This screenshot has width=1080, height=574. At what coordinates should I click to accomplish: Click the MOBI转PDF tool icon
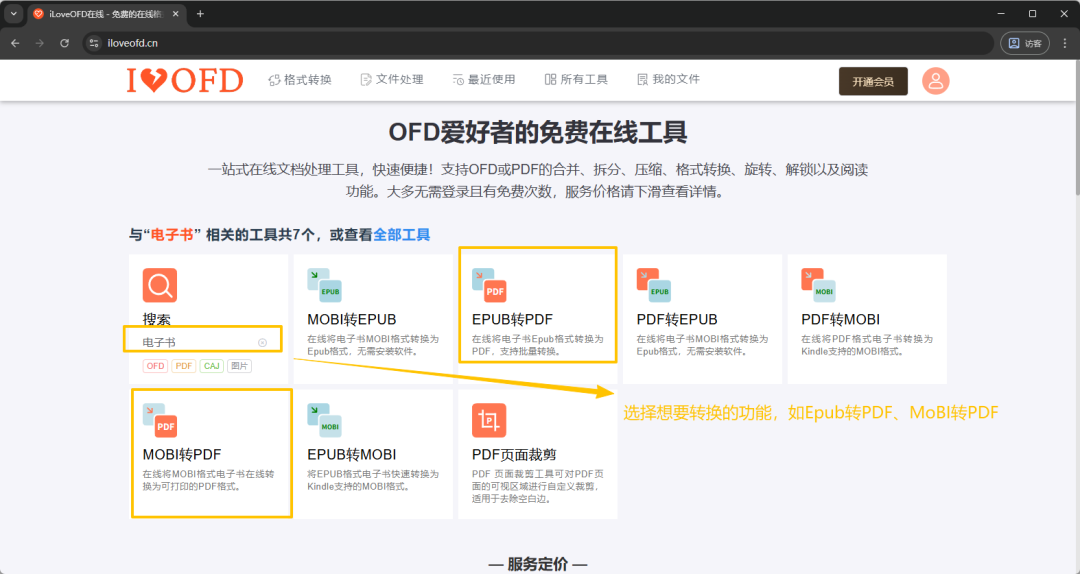coord(160,420)
